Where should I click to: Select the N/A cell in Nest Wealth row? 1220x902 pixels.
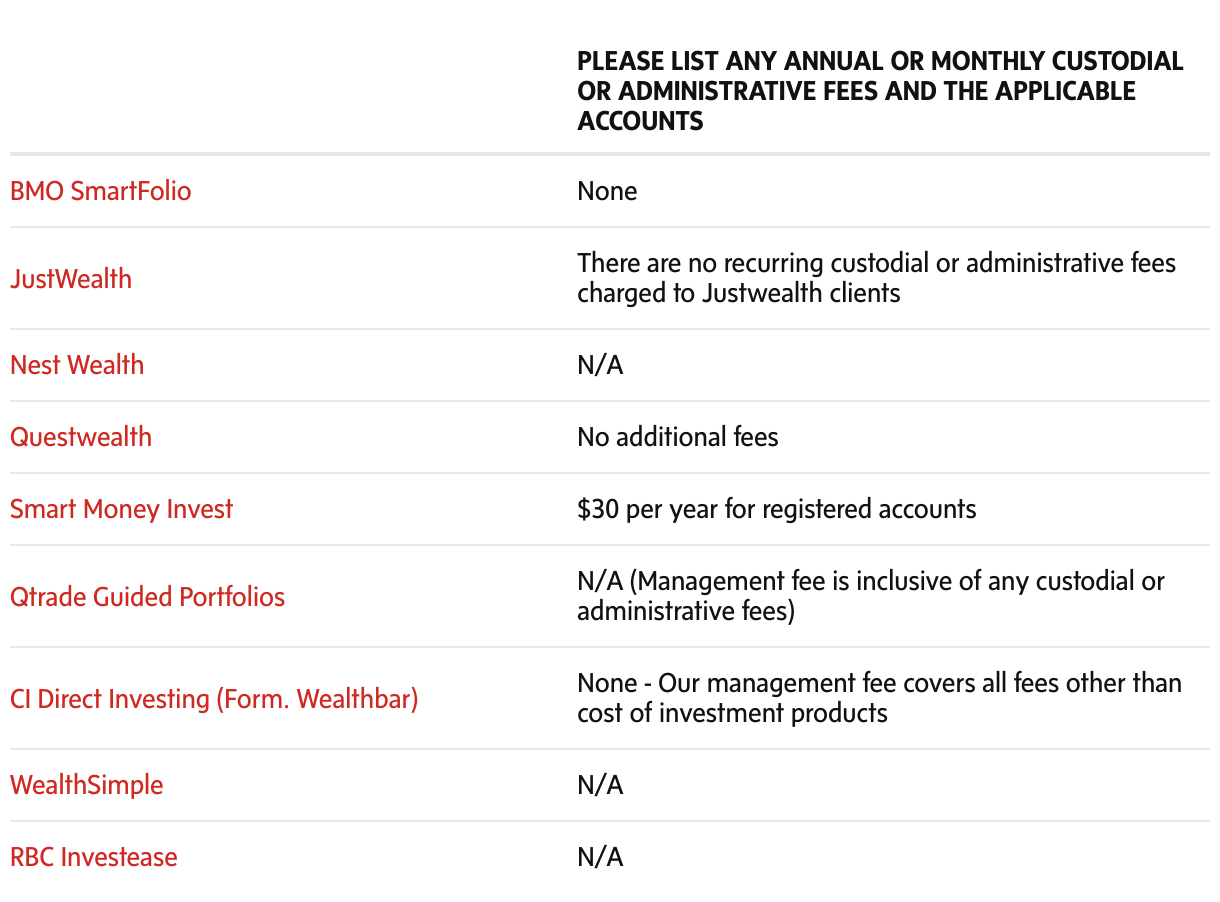click(600, 365)
